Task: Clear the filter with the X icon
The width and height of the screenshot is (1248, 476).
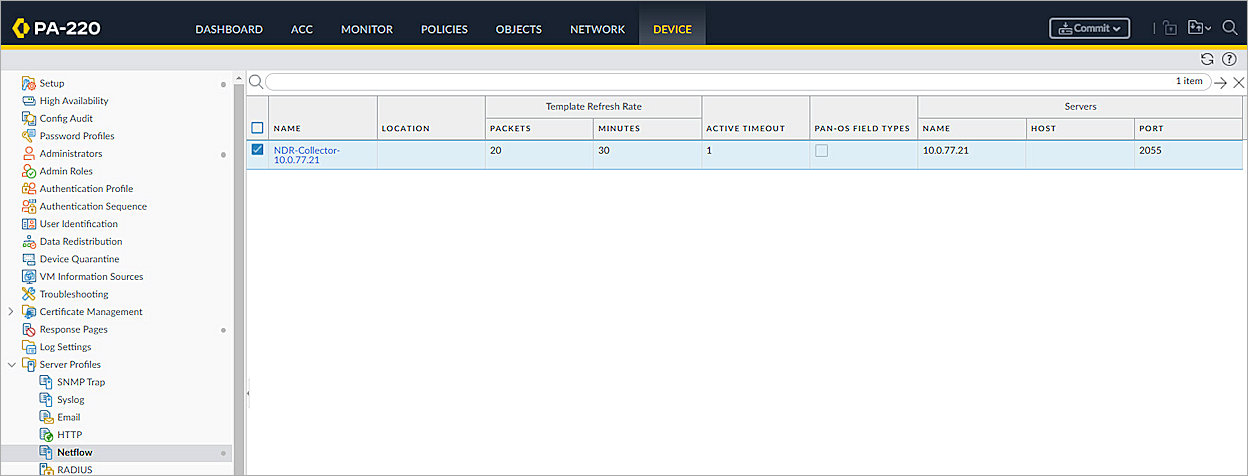Action: point(1238,82)
